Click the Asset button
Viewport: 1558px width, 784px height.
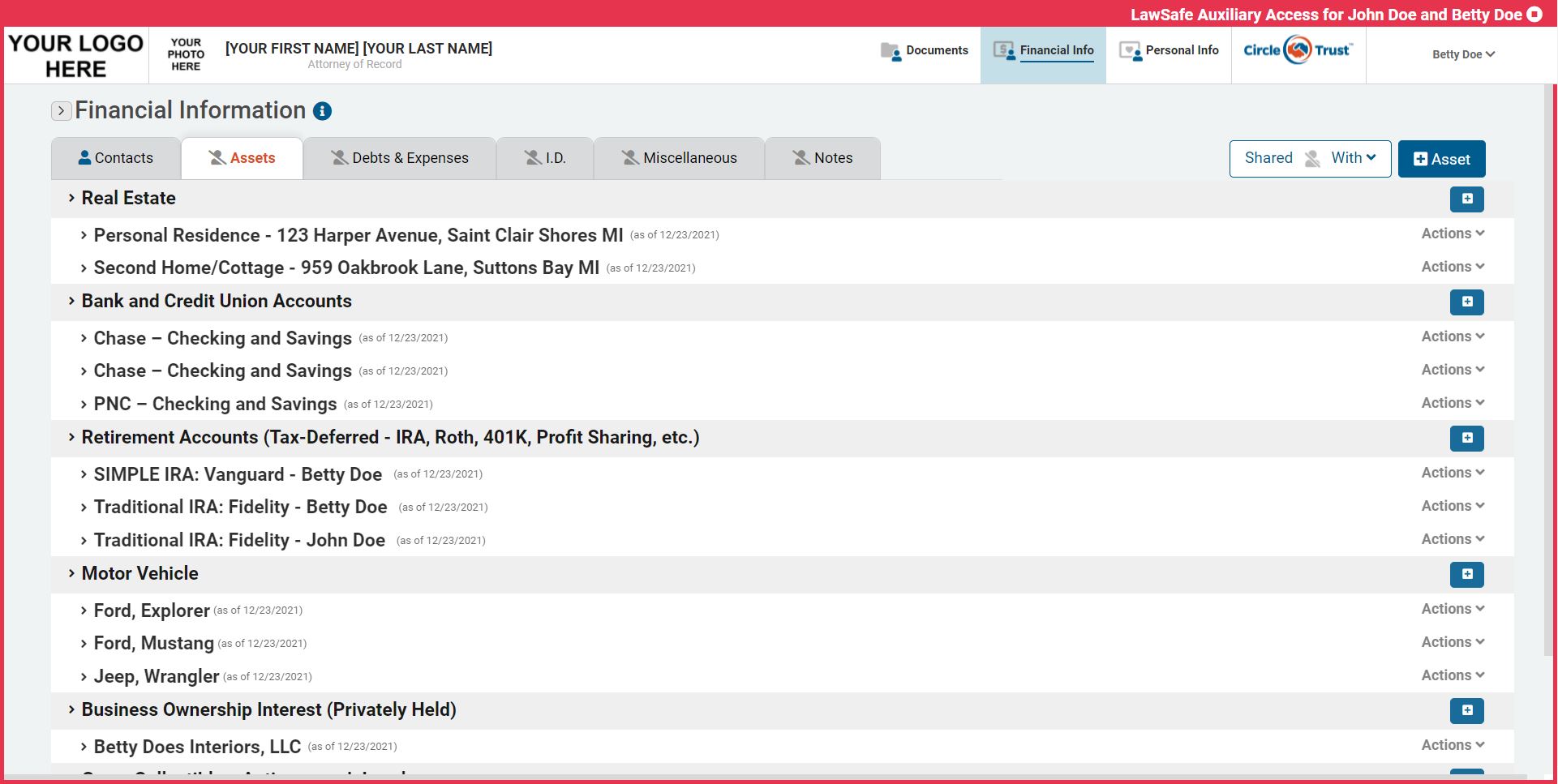click(x=1441, y=159)
